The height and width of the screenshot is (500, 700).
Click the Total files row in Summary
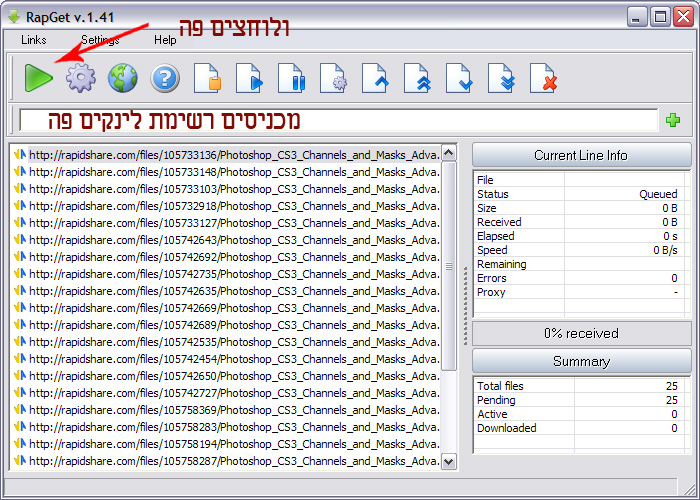pos(579,386)
